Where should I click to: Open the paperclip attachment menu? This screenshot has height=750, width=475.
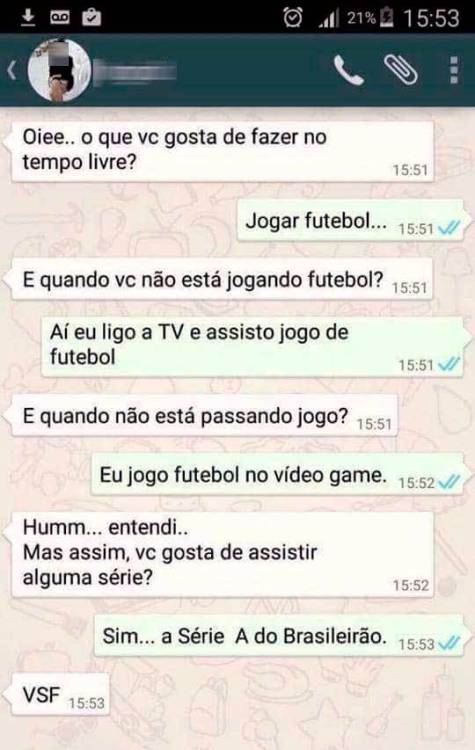point(401,70)
